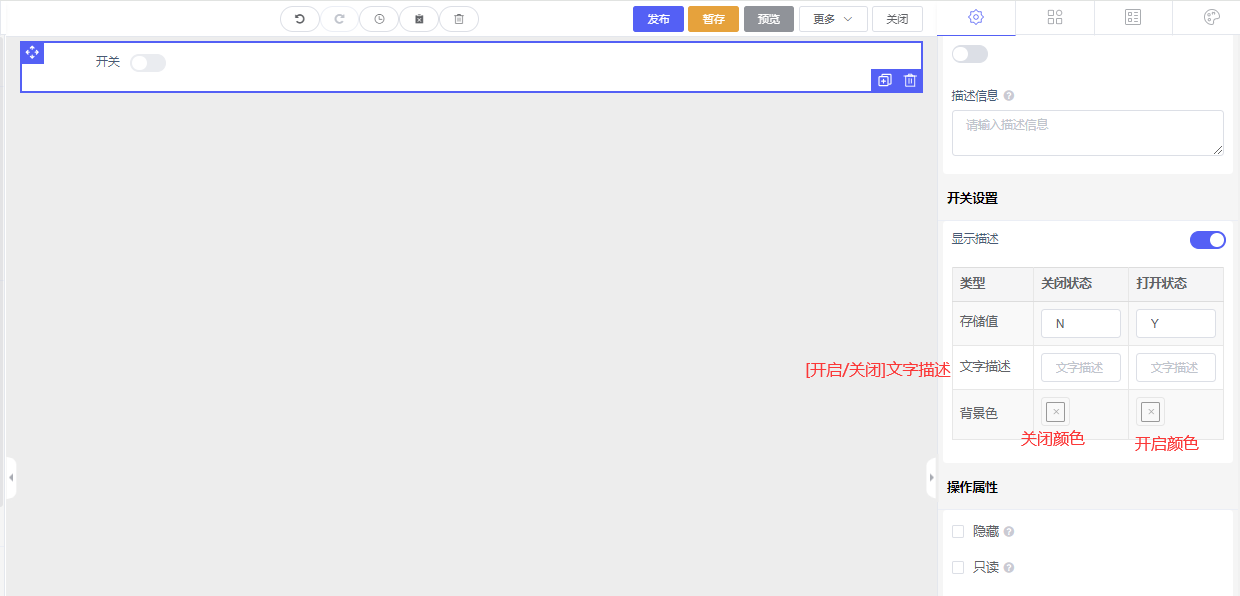1240x596 pixels.
Task: Pick the 关闭状态 background color swatch
Action: pyautogui.click(x=1055, y=412)
